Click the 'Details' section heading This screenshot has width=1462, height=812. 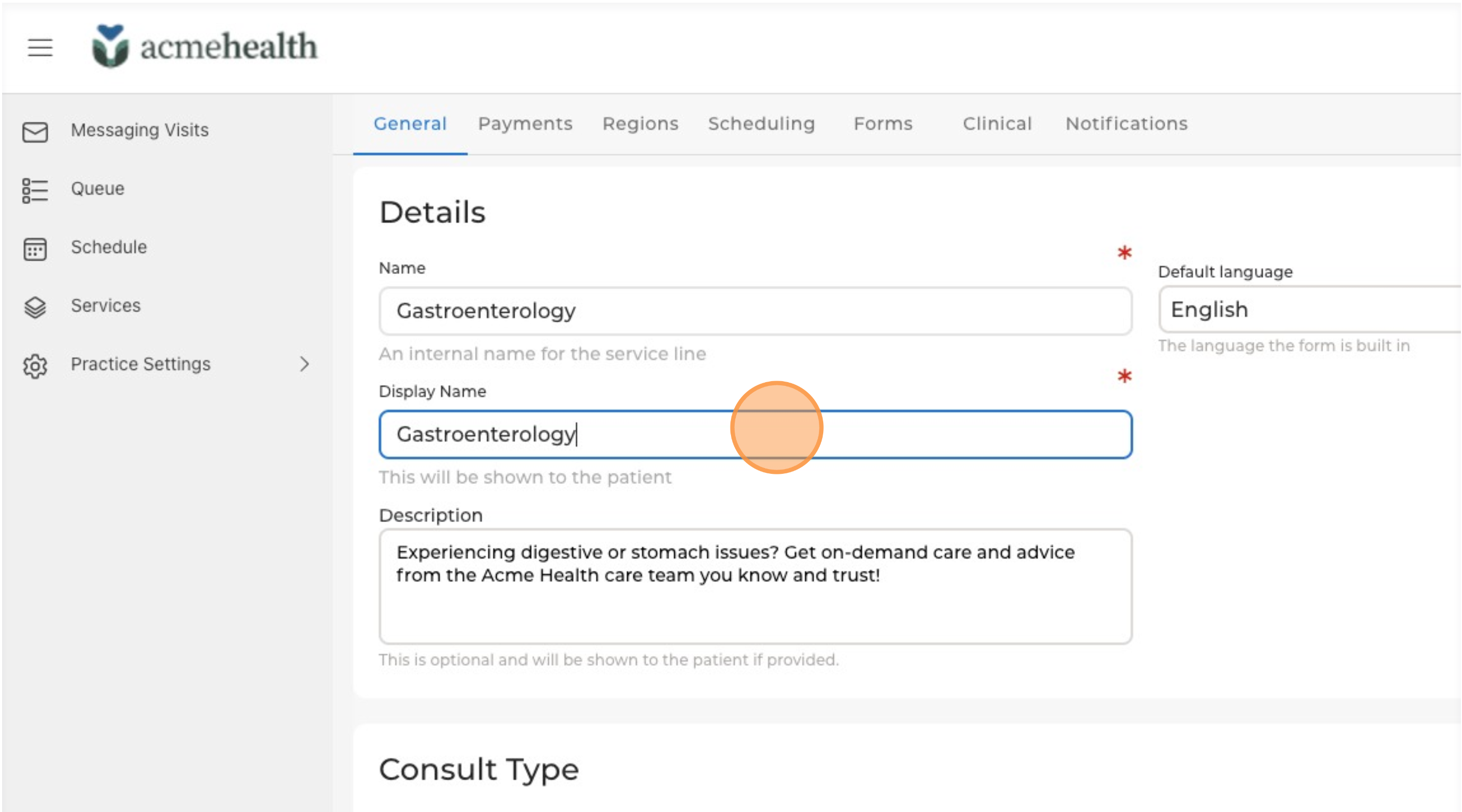(432, 212)
